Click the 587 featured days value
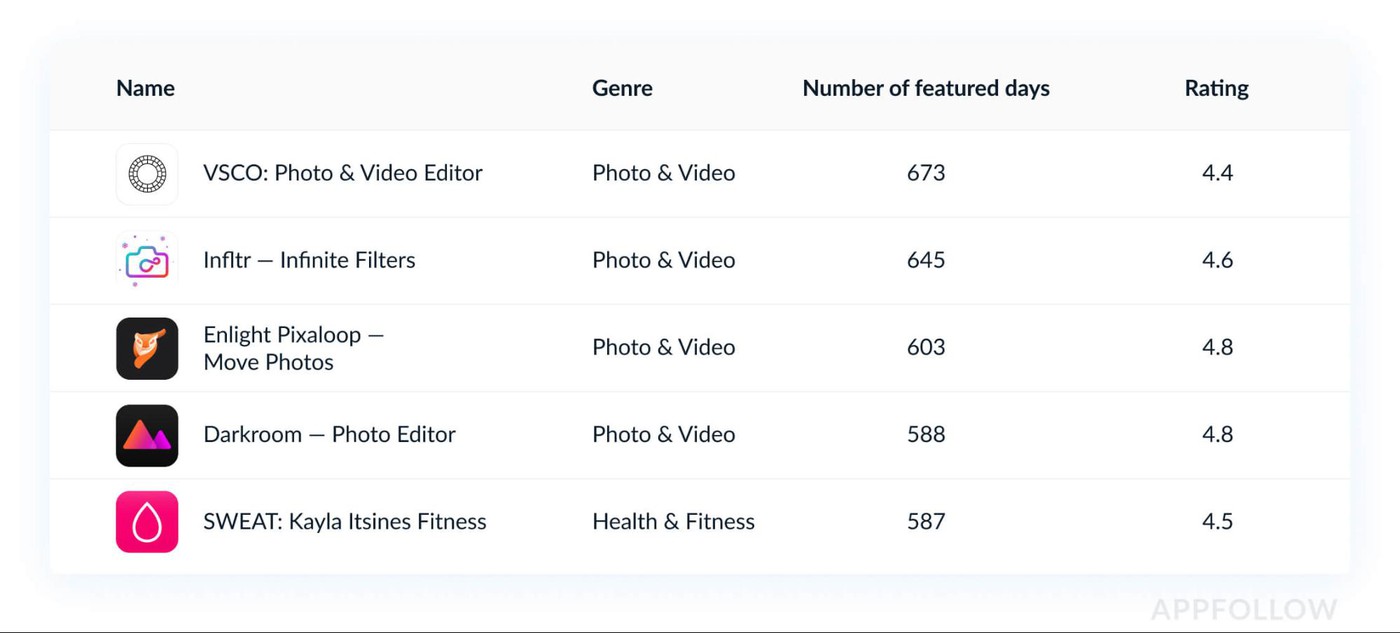The height and width of the screenshot is (633, 1400). coord(926,521)
